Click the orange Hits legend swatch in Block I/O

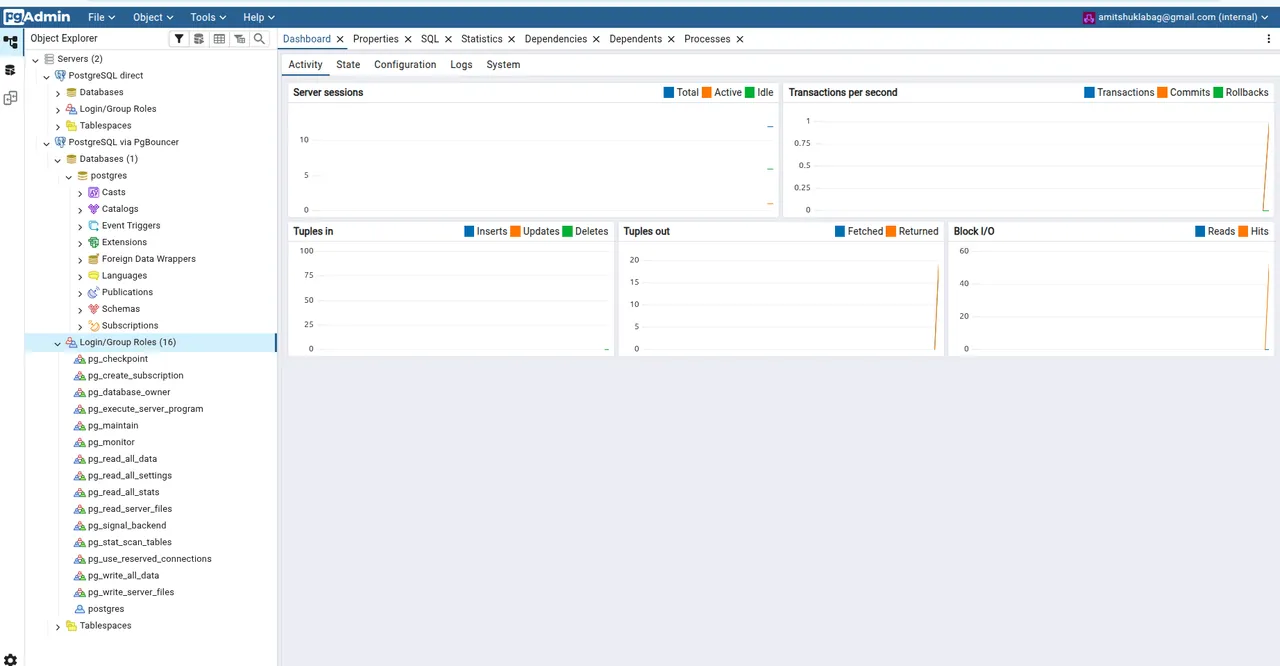click(1243, 231)
